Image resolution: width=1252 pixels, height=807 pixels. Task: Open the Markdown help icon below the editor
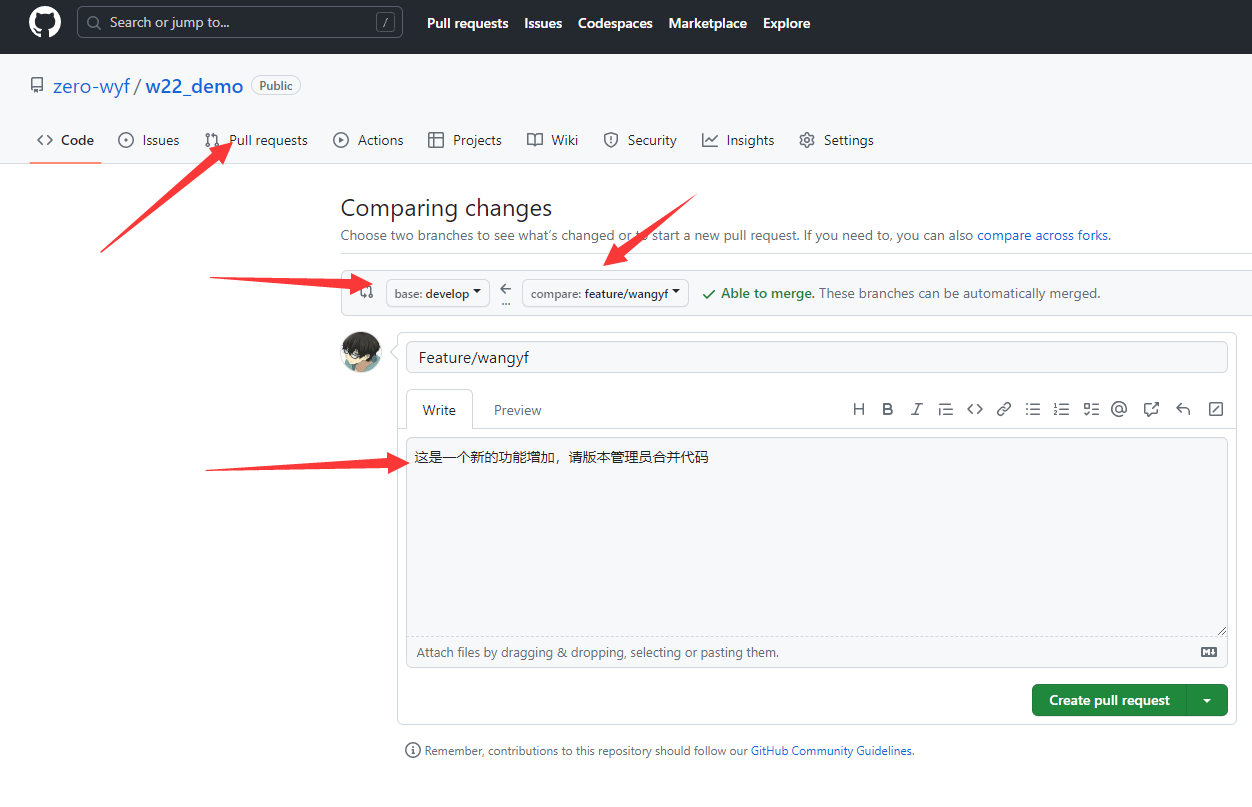[1209, 651]
